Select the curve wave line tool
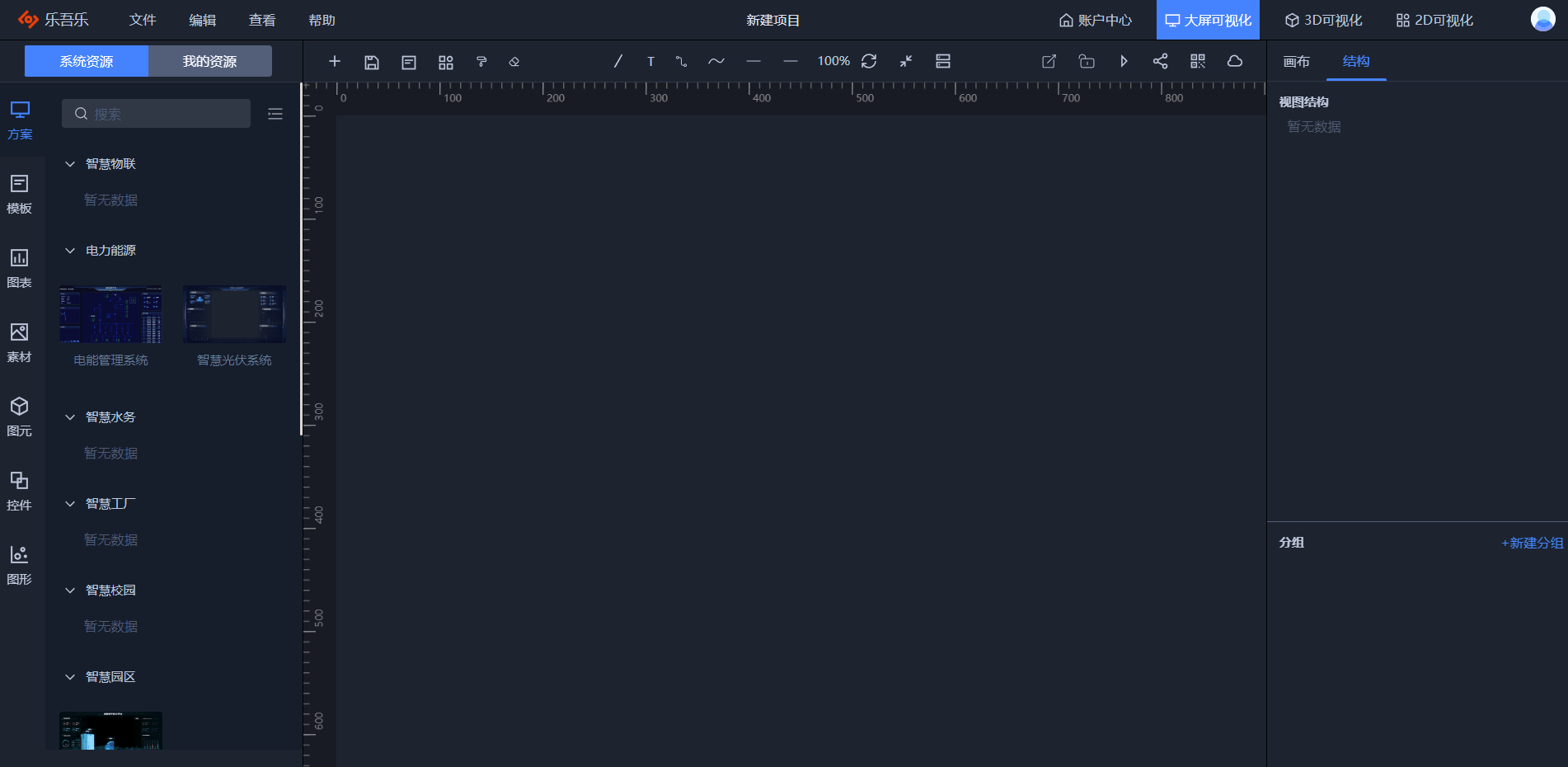 point(716,61)
